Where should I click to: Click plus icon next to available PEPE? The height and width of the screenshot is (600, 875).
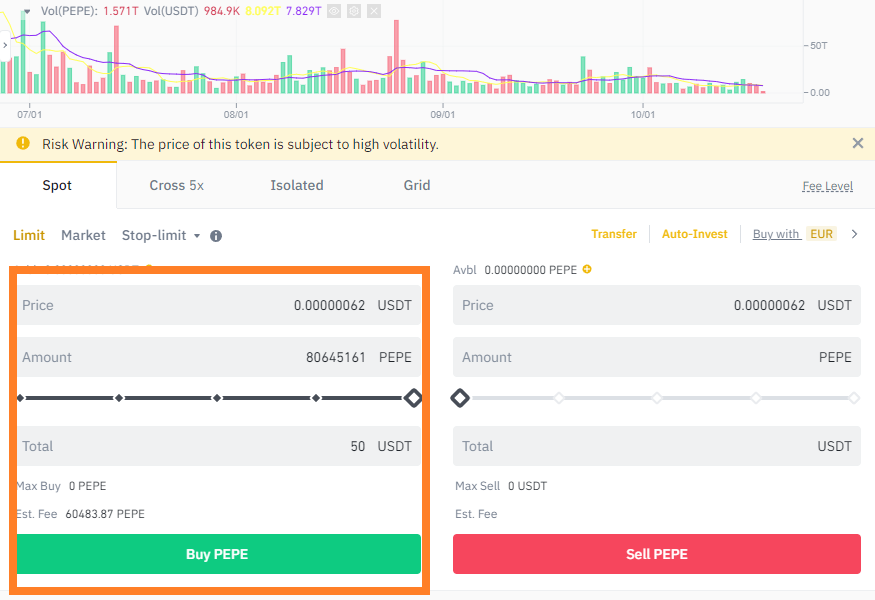pos(587,269)
